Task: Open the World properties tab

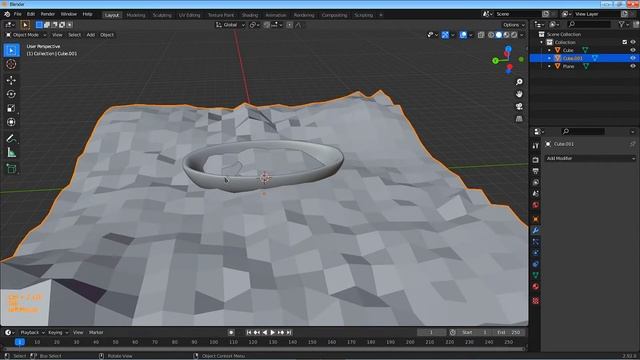Action: click(536, 205)
